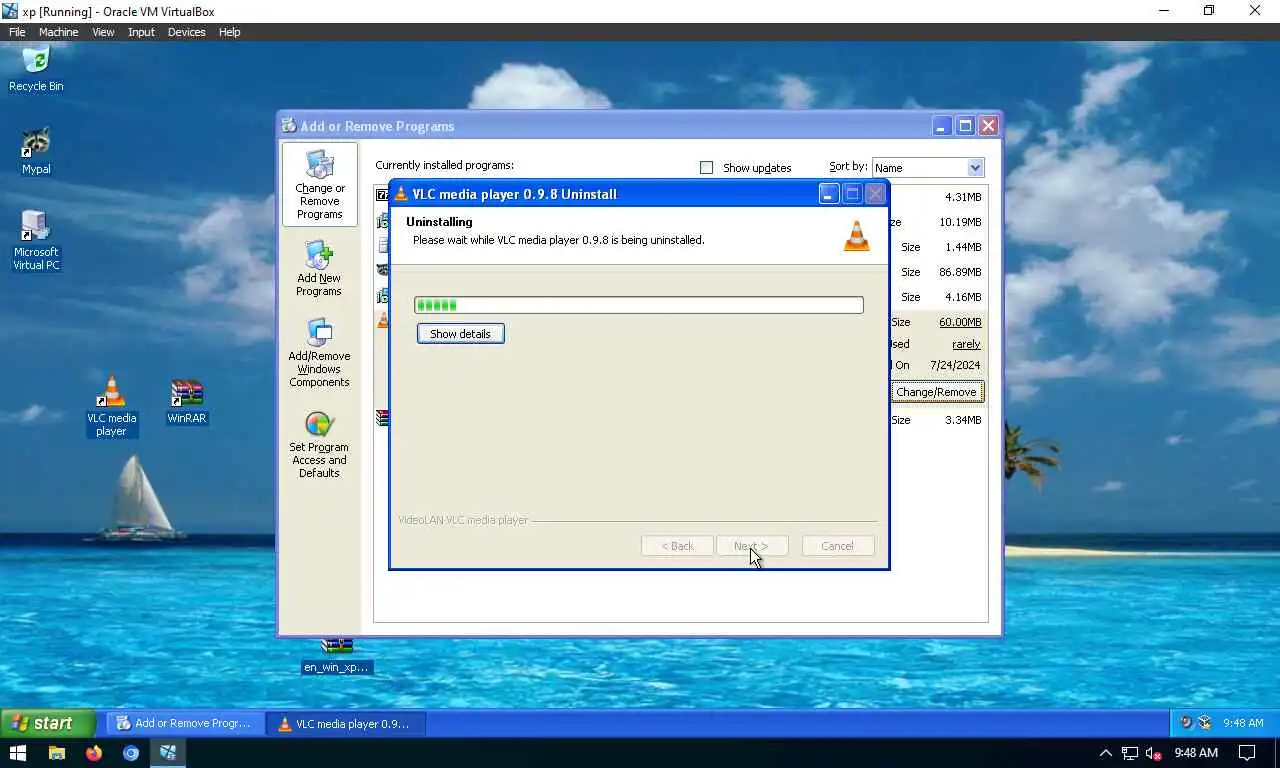Open VirtualBox Input menu
The image size is (1280, 768).
pyautogui.click(x=141, y=32)
